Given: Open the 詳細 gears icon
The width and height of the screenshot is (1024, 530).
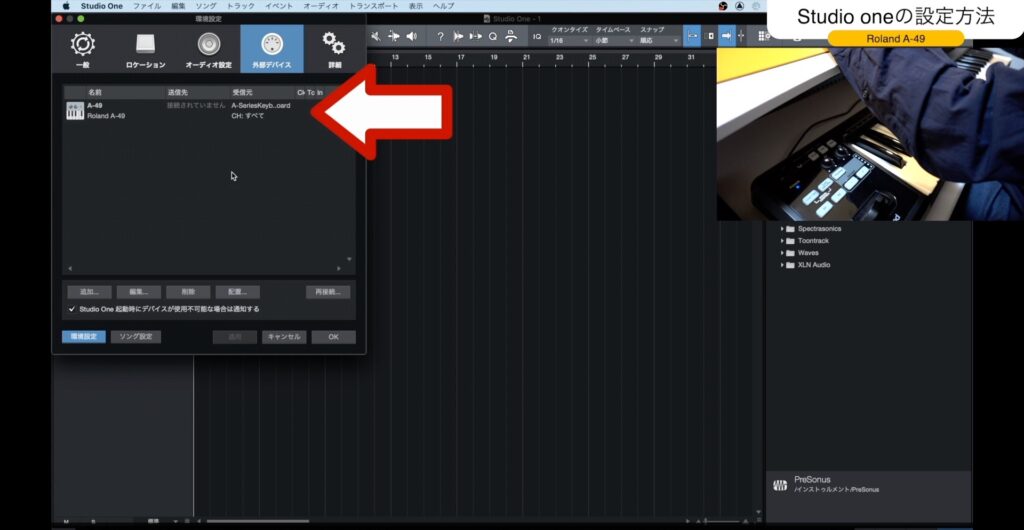Looking at the screenshot, I should point(334,44).
